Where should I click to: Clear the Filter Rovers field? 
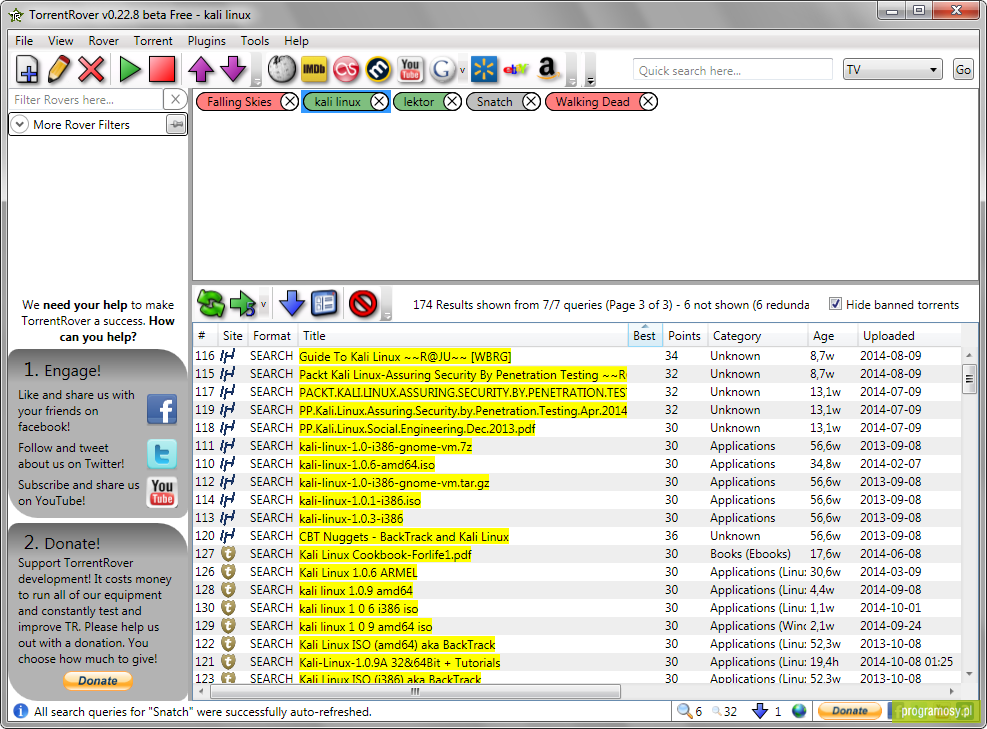click(x=176, y=99)
